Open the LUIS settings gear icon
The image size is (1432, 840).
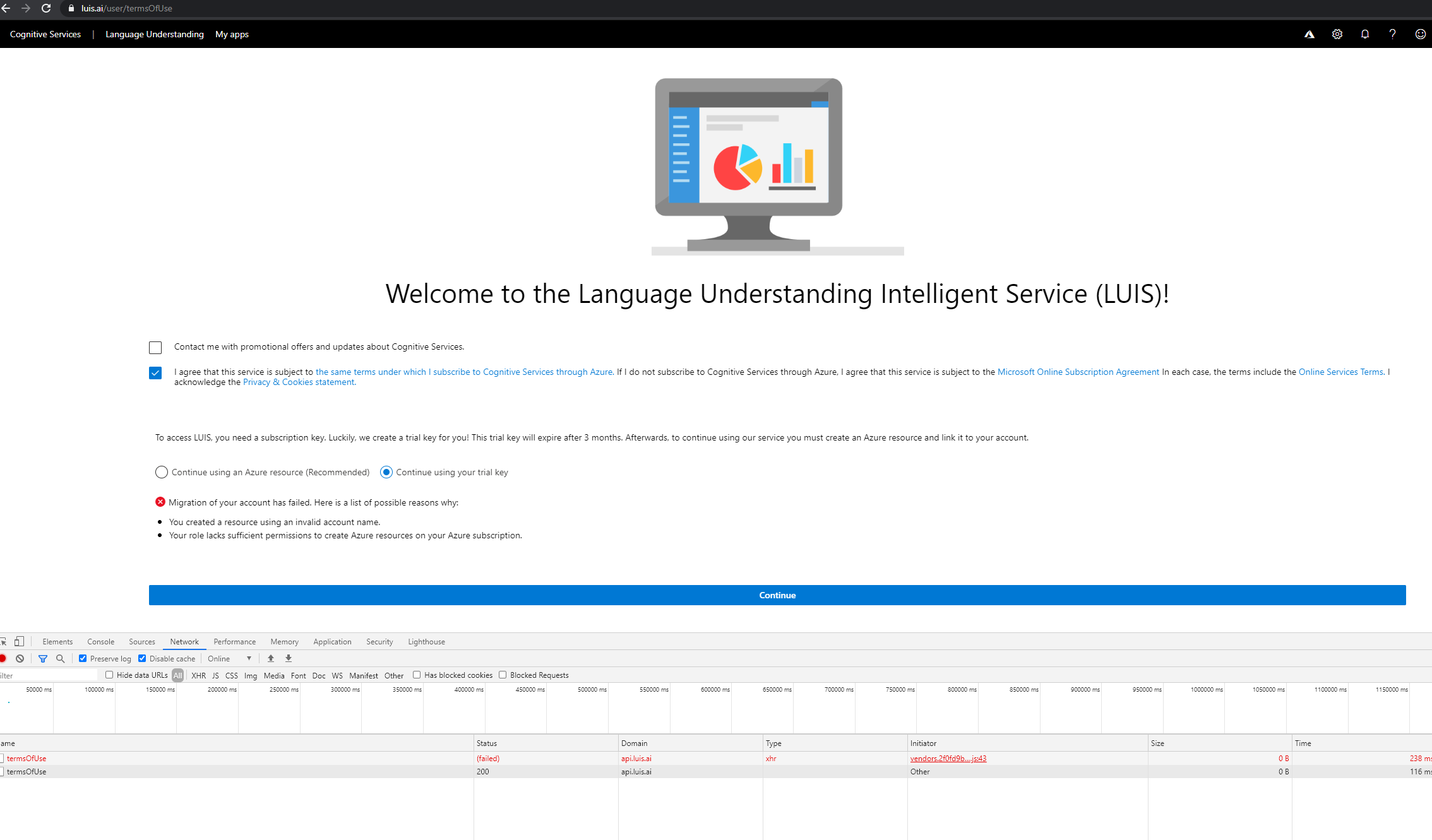[1337, 34]
